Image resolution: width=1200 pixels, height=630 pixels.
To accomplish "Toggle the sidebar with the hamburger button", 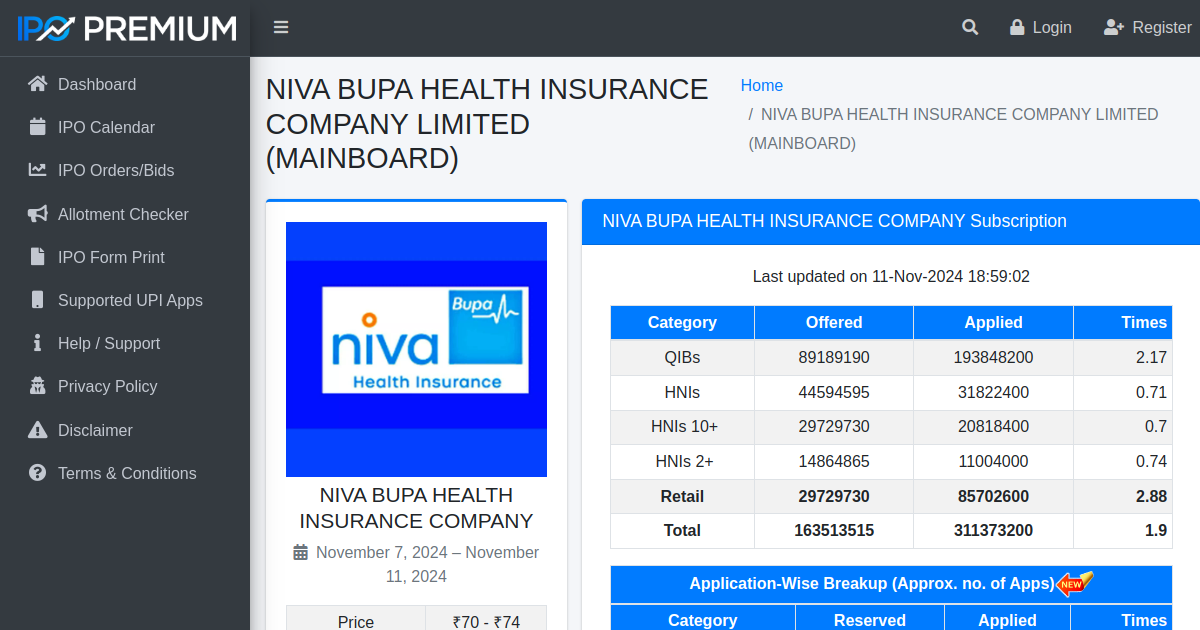I will [281, 27].
